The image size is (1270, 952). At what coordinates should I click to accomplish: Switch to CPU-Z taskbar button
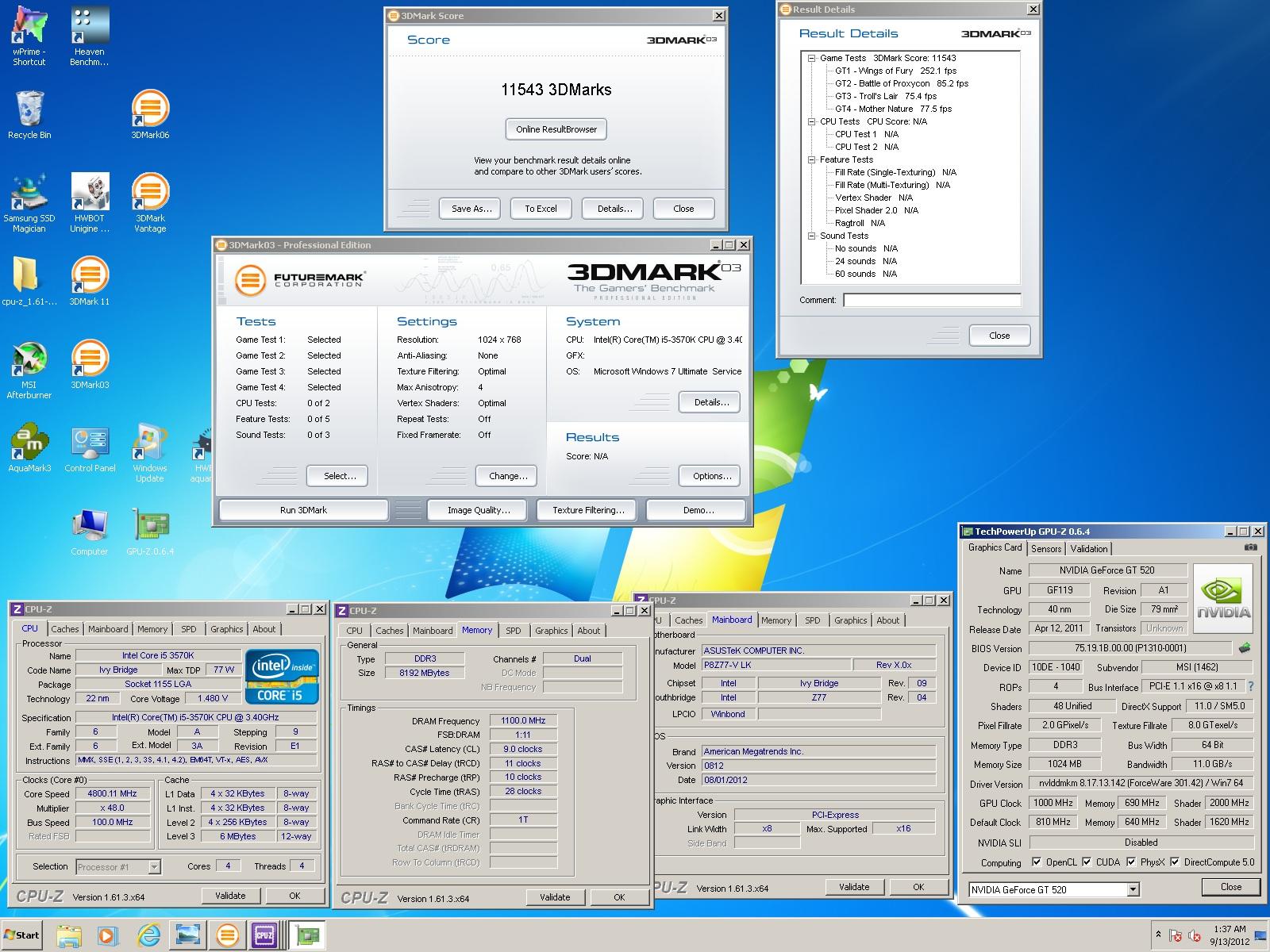264,935
